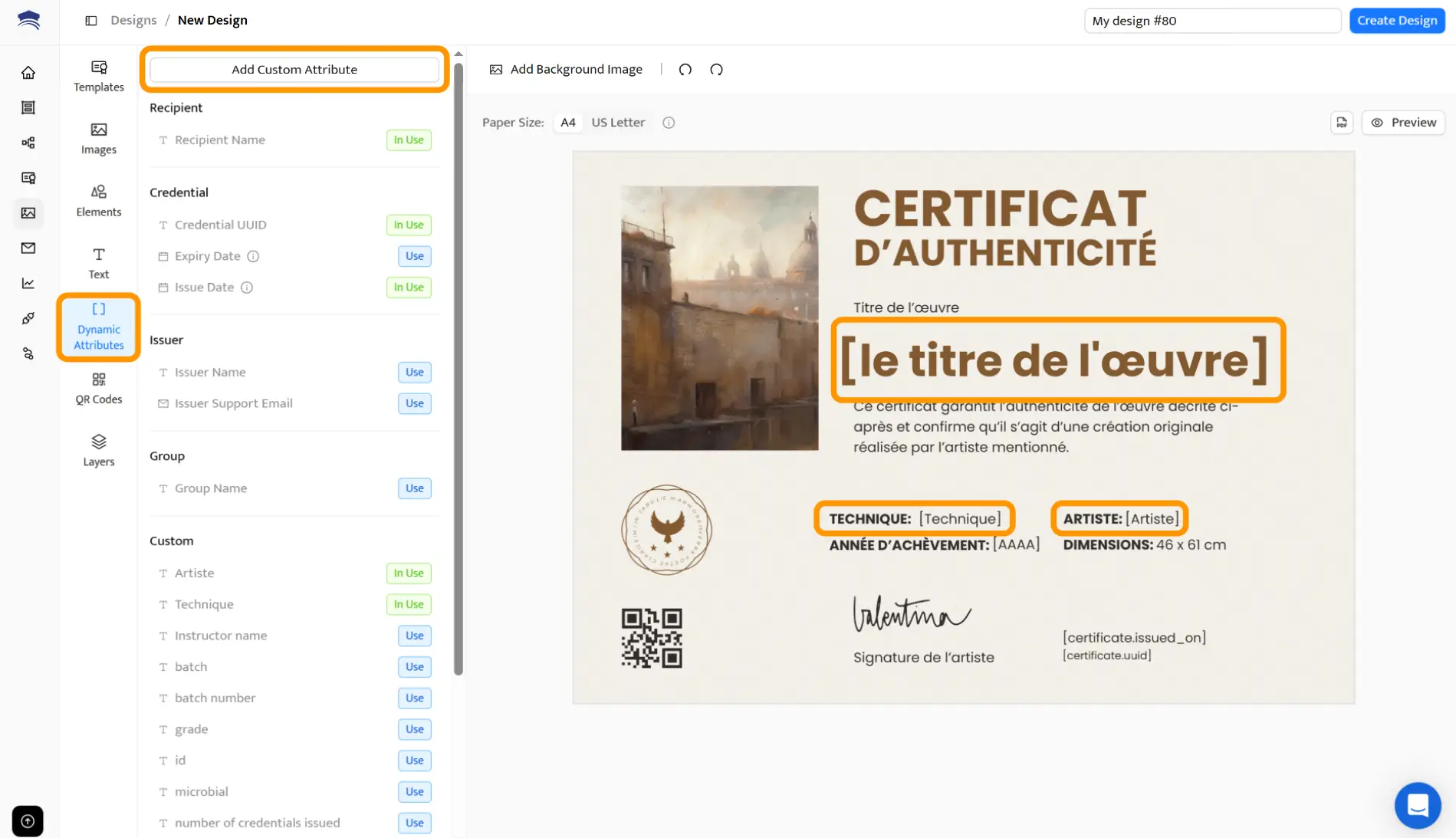Select the [le titre de l'œuvre] text element

[x=1053, y=360]
